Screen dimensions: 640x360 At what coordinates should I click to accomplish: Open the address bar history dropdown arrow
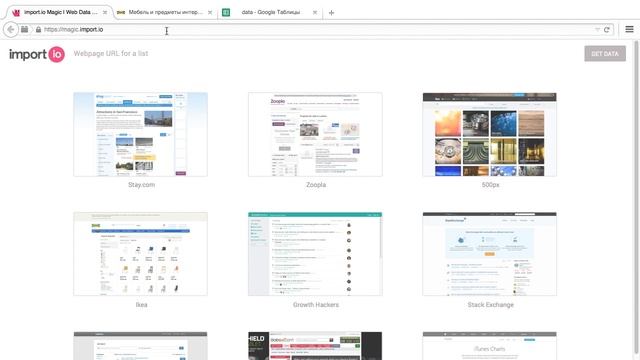597,29
